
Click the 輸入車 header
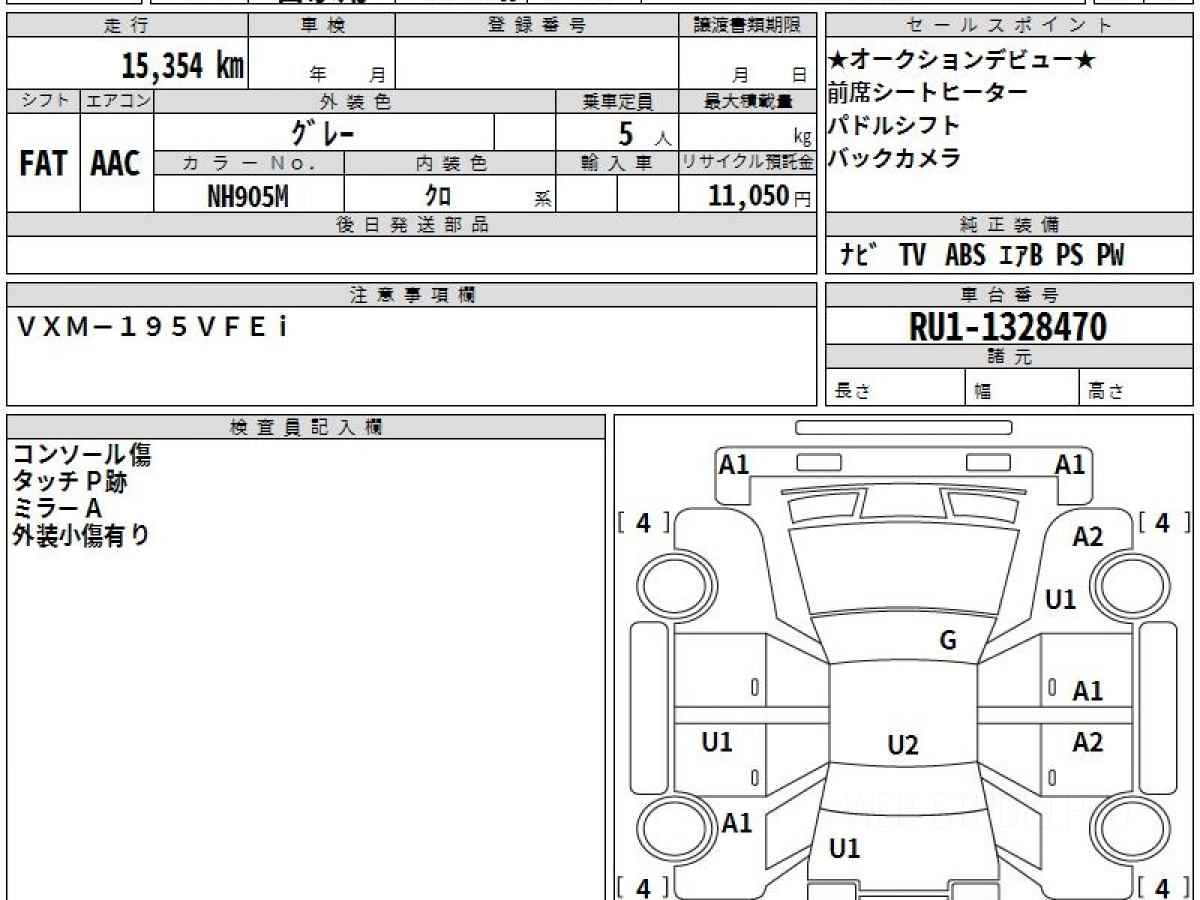point(617,163)
